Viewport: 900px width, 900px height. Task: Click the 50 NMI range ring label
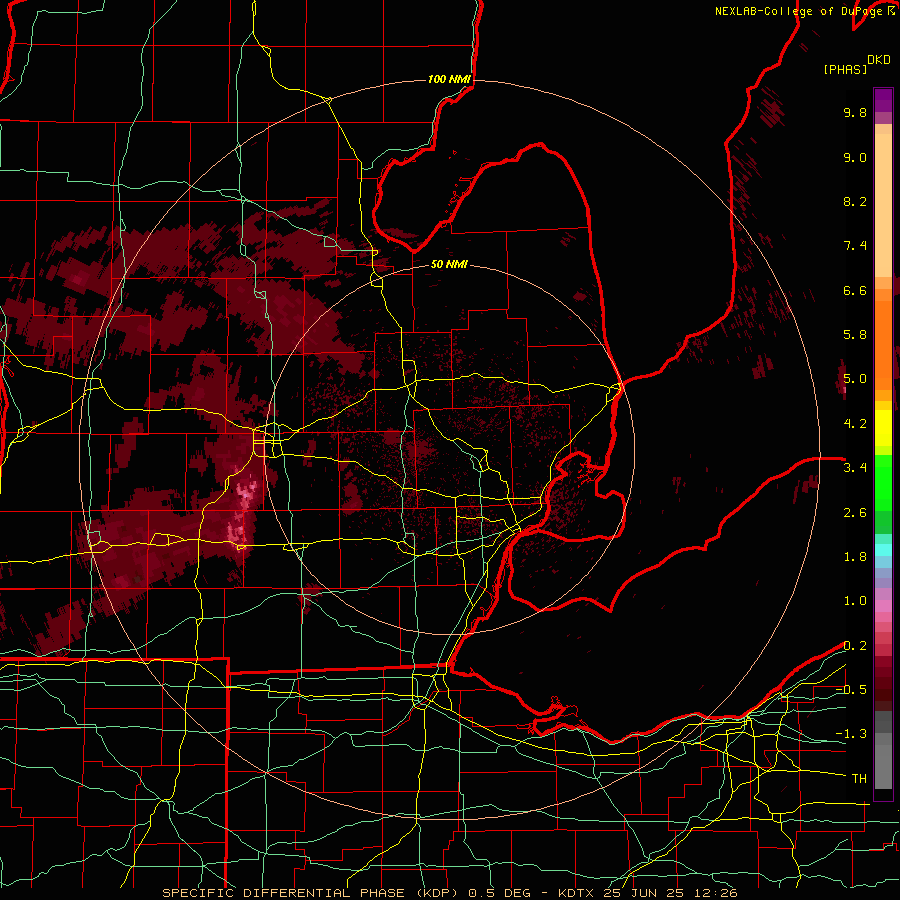449,264
